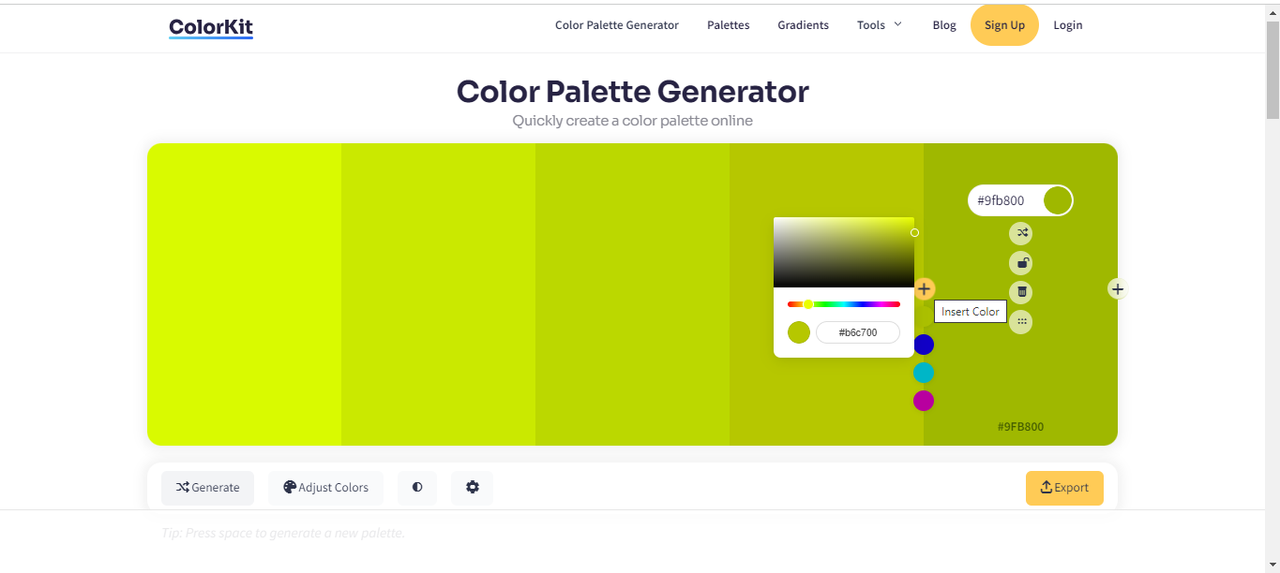The width and height of the screenshot is (1280, 573).
Task: Open color picker via round #9fb800 swatch
Action: pyautogui.click(x=1057, y=201)
